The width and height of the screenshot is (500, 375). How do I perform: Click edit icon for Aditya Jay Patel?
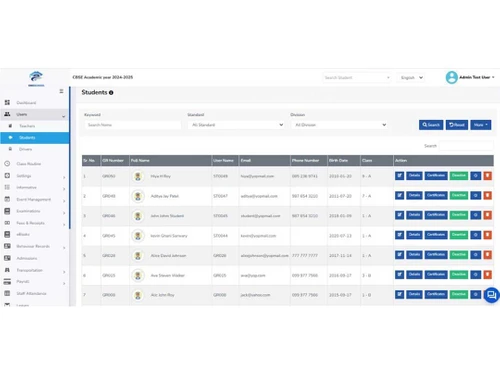click(x=399, y=195)
